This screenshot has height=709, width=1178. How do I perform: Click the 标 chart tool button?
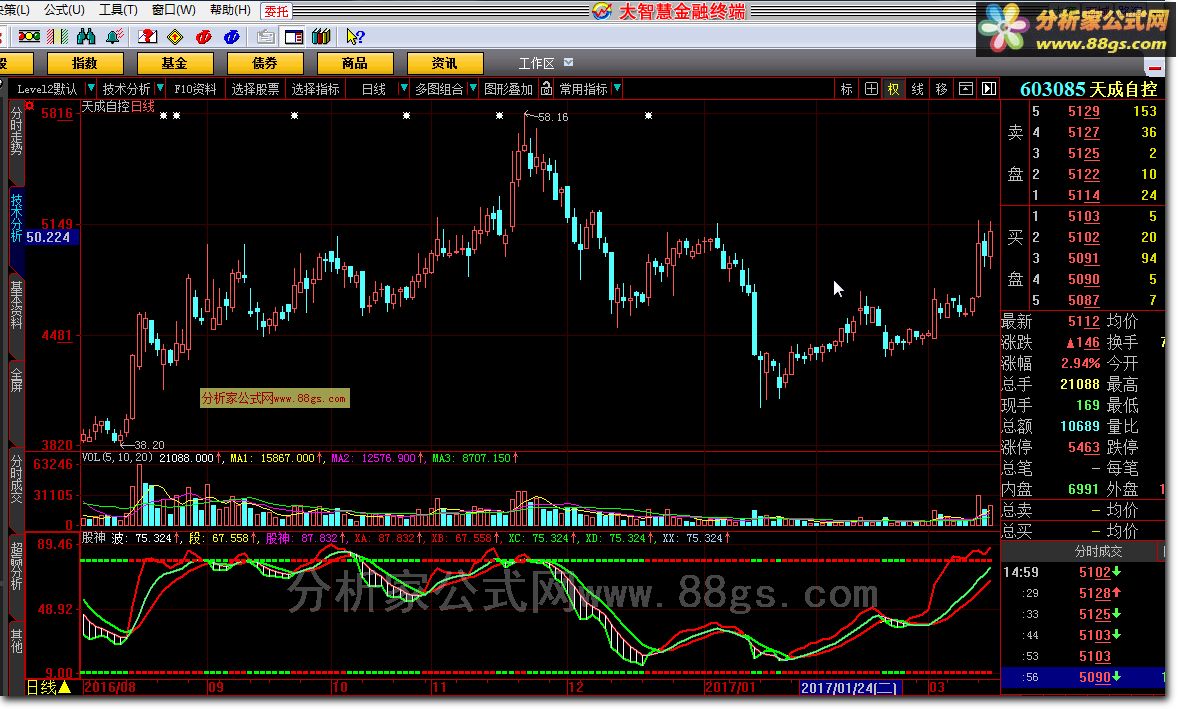point(847,89)
